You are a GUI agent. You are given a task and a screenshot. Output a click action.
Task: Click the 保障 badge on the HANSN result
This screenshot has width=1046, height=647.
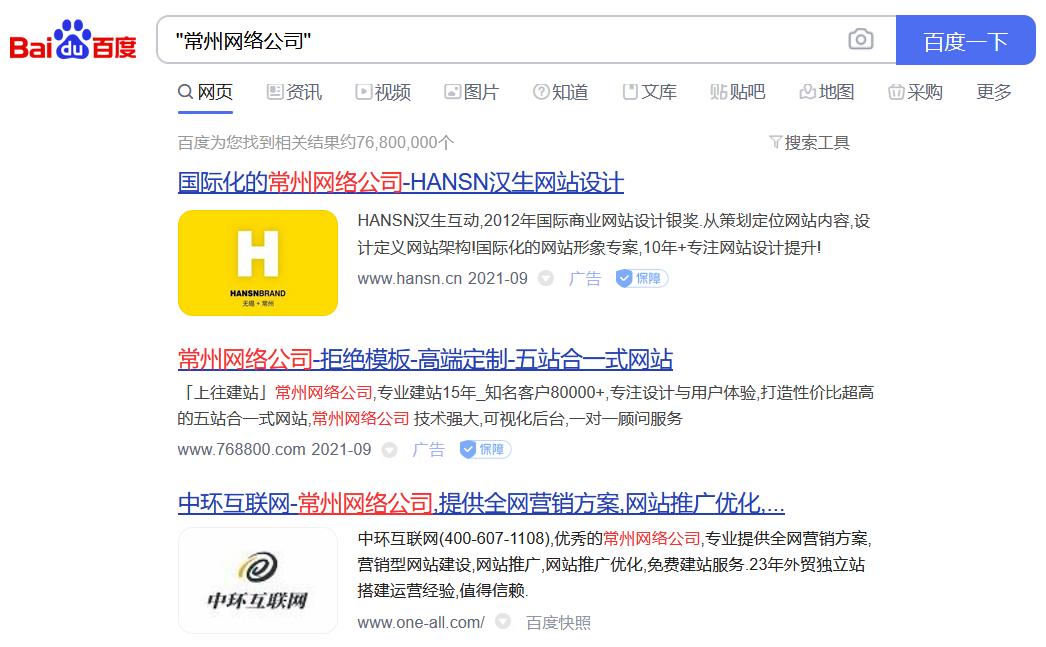[641, 279]
